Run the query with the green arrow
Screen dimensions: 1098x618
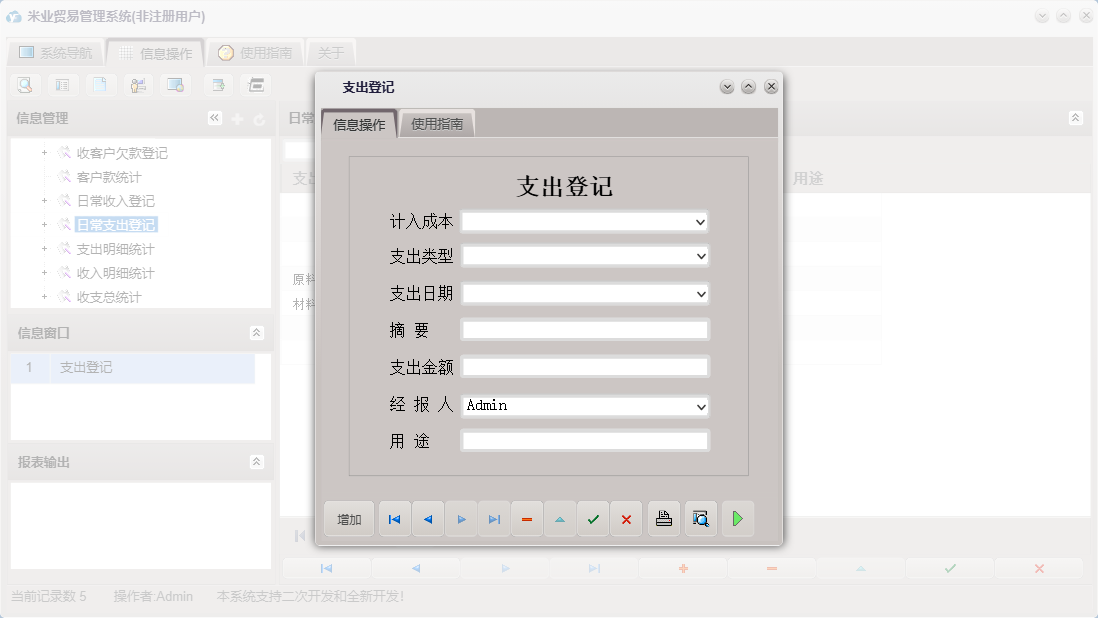(738, 518)
